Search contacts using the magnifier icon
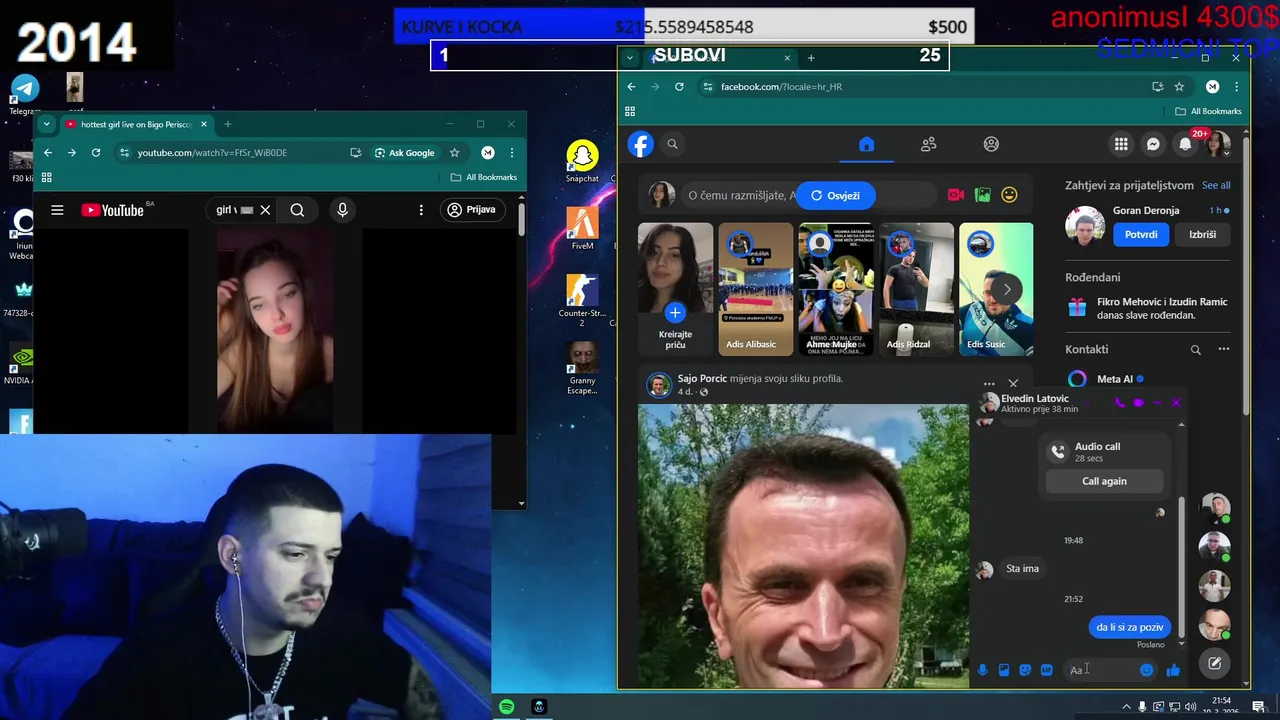 [1195, 350]
